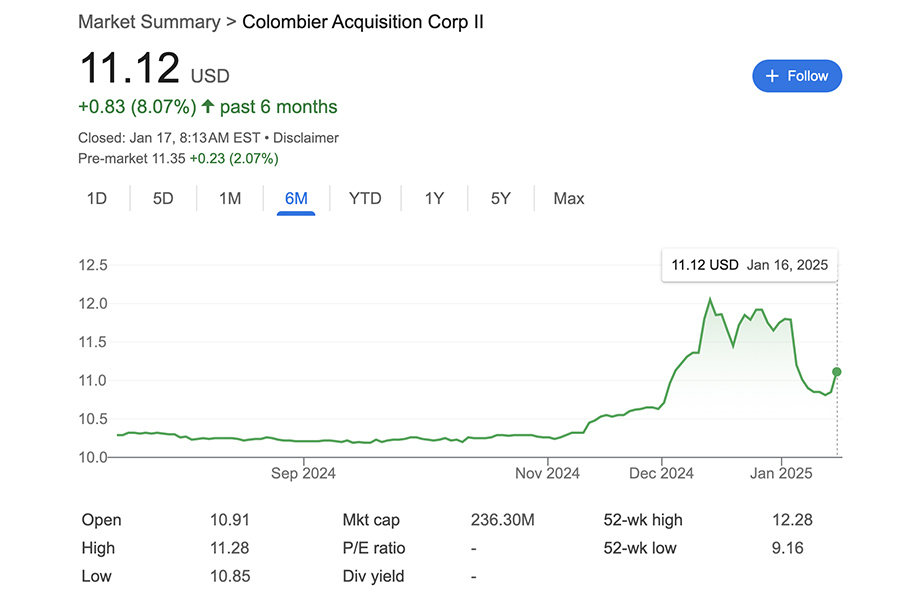Open the Colombier Acquisition Corp II page
Viewport: 900px width, 600px height.
pyautogui.click(x=363, y=21)
